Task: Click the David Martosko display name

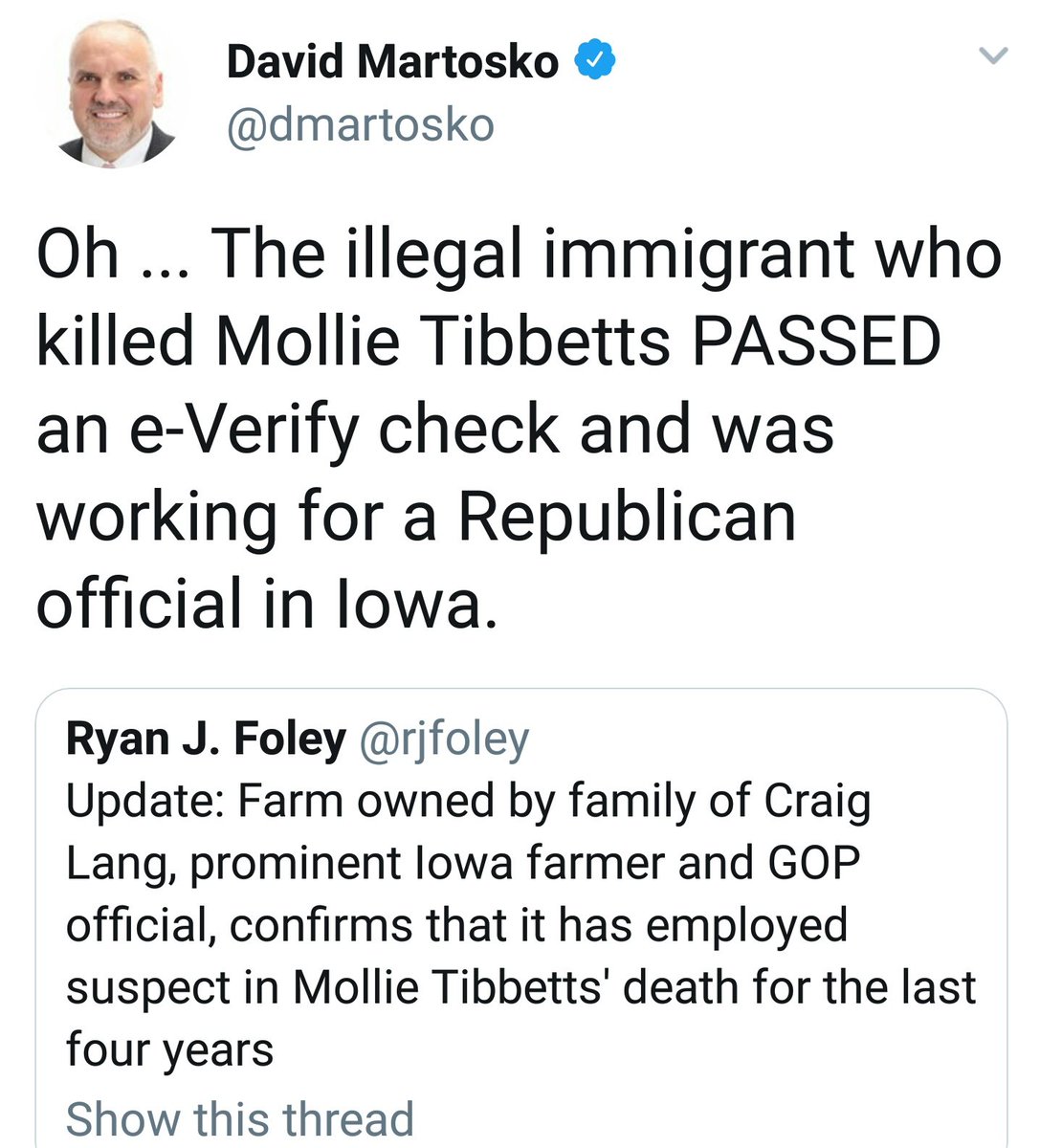Action: tap(392, 63)
